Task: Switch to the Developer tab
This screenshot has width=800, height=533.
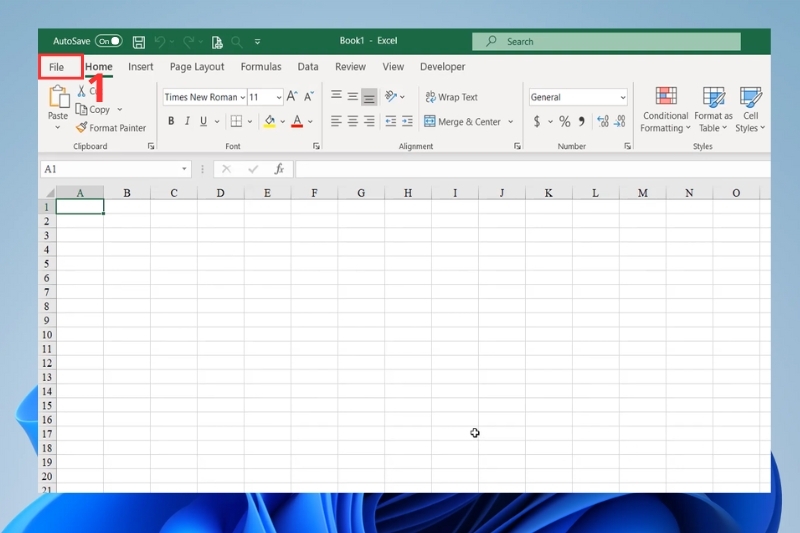Action: click(442, 67)
